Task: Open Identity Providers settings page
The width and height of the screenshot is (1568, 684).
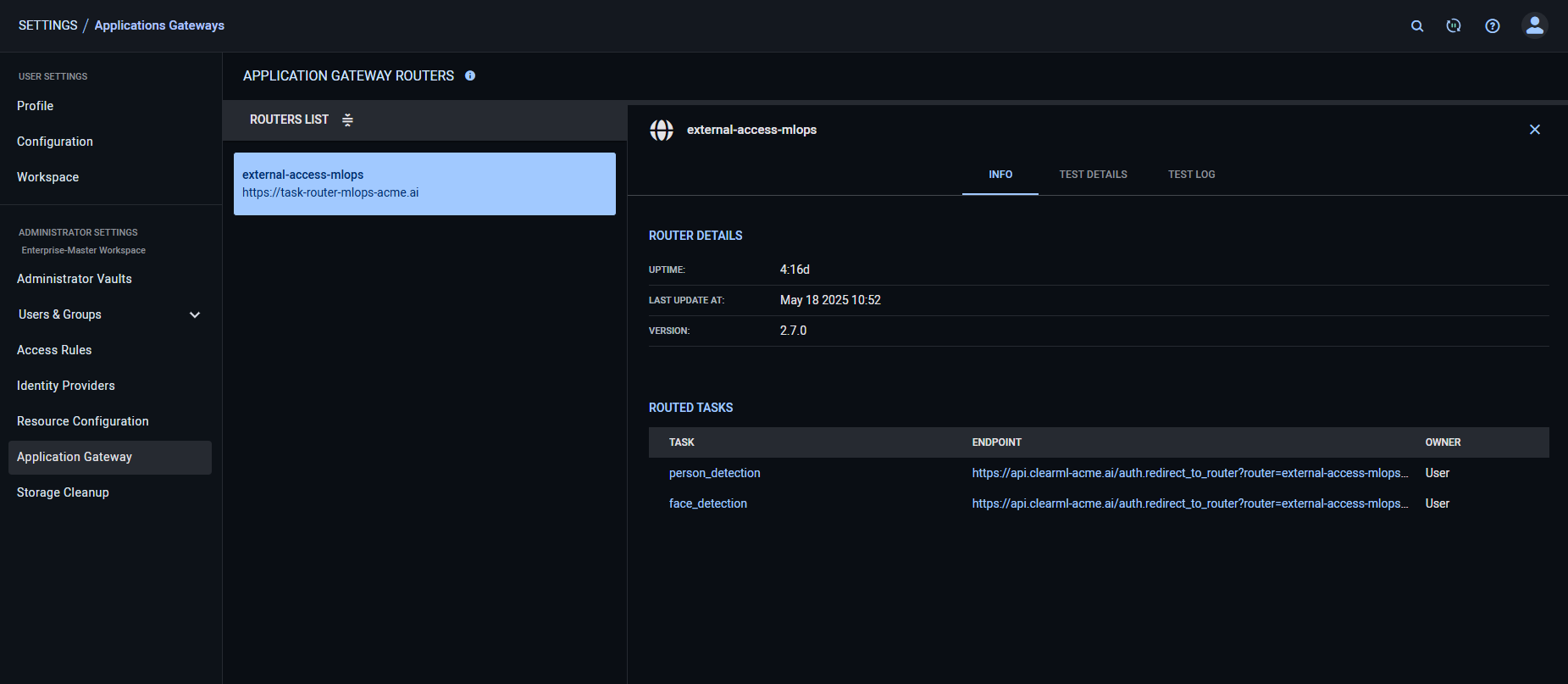Action: 66,386
